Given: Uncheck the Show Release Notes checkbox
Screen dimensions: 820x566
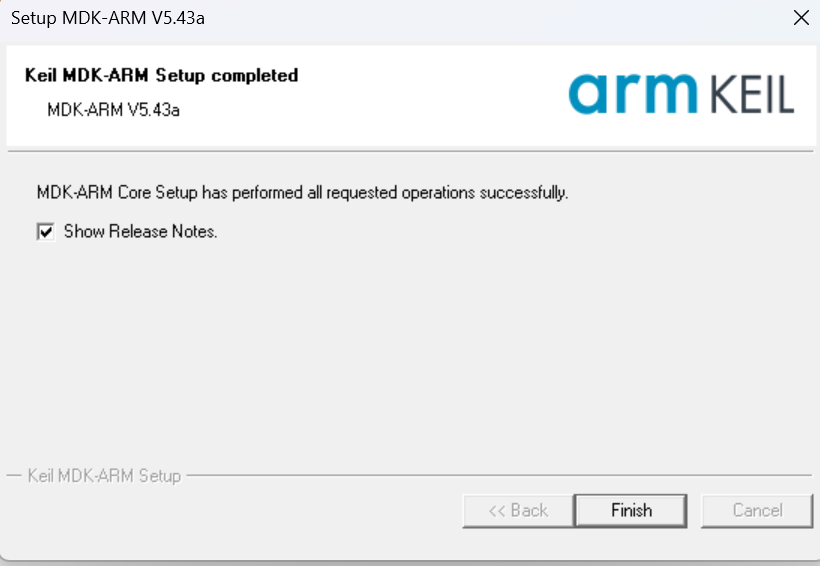Looking at the screenshot, I should 45,231.
